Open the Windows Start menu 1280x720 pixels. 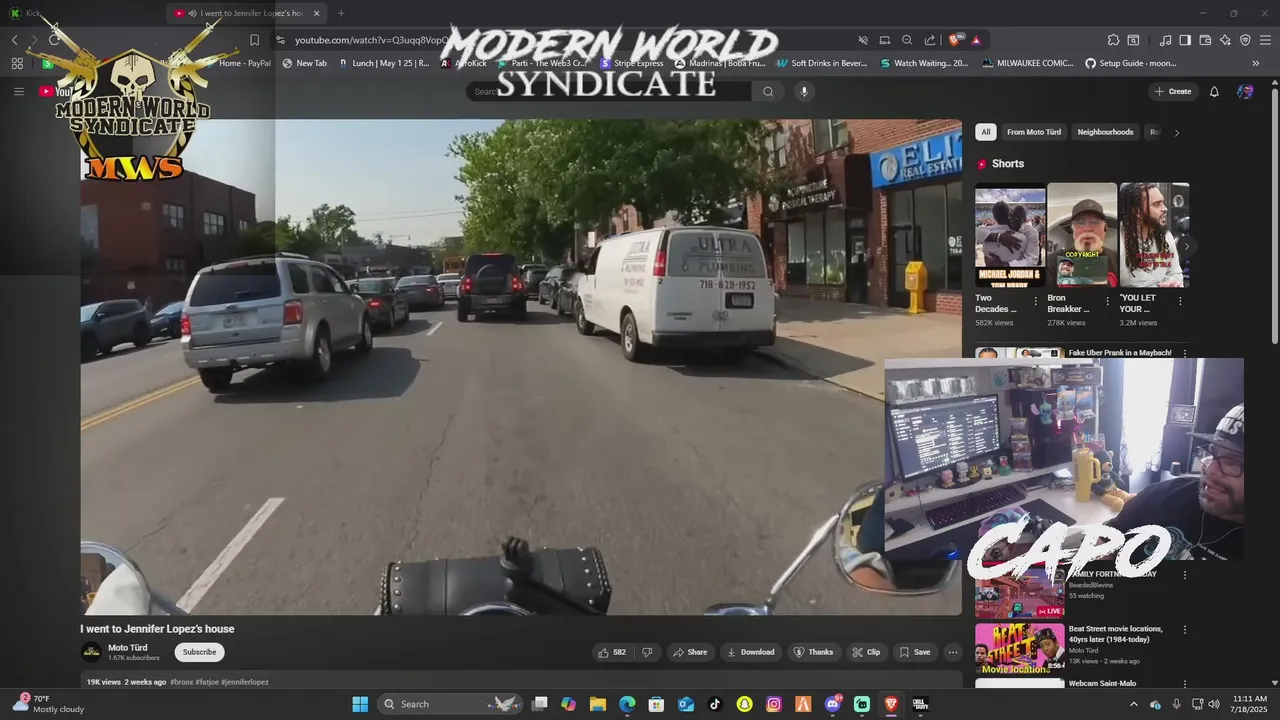(360, 704)
